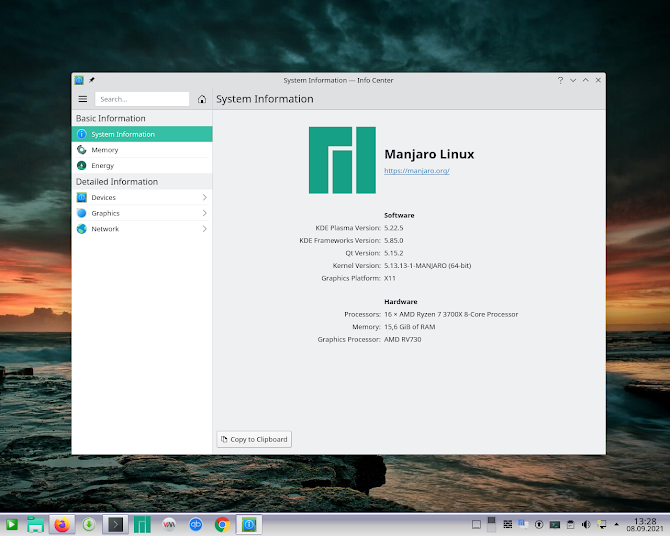Click the green download icon in taskbar

click(89, 524)
